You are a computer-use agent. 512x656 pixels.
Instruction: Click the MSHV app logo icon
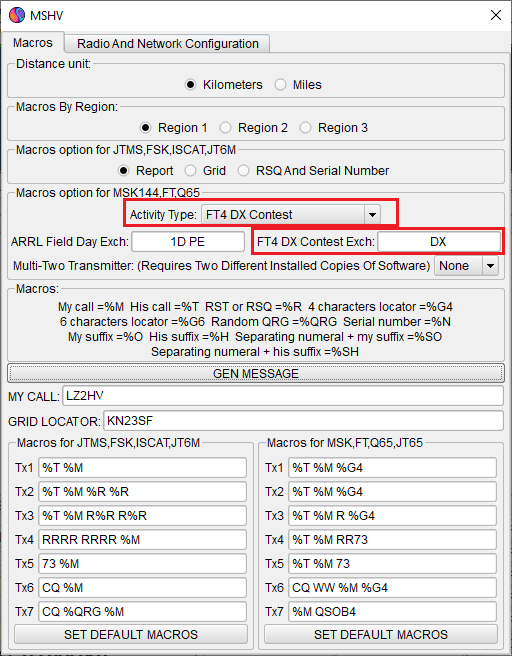point(17,15)
